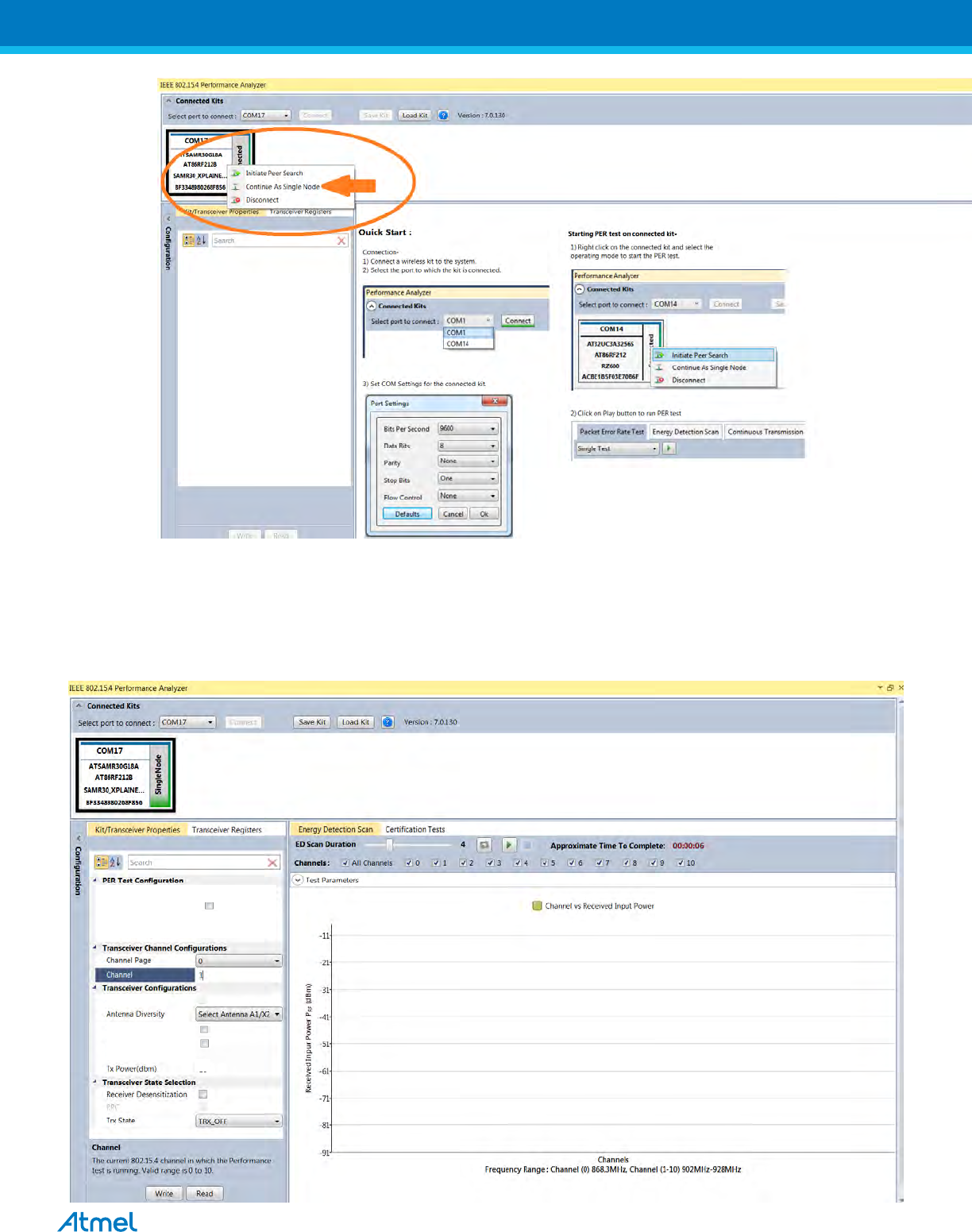Collapse Transceiver Configurations group
Screen dimensions: 972x1232
(95, 988)
